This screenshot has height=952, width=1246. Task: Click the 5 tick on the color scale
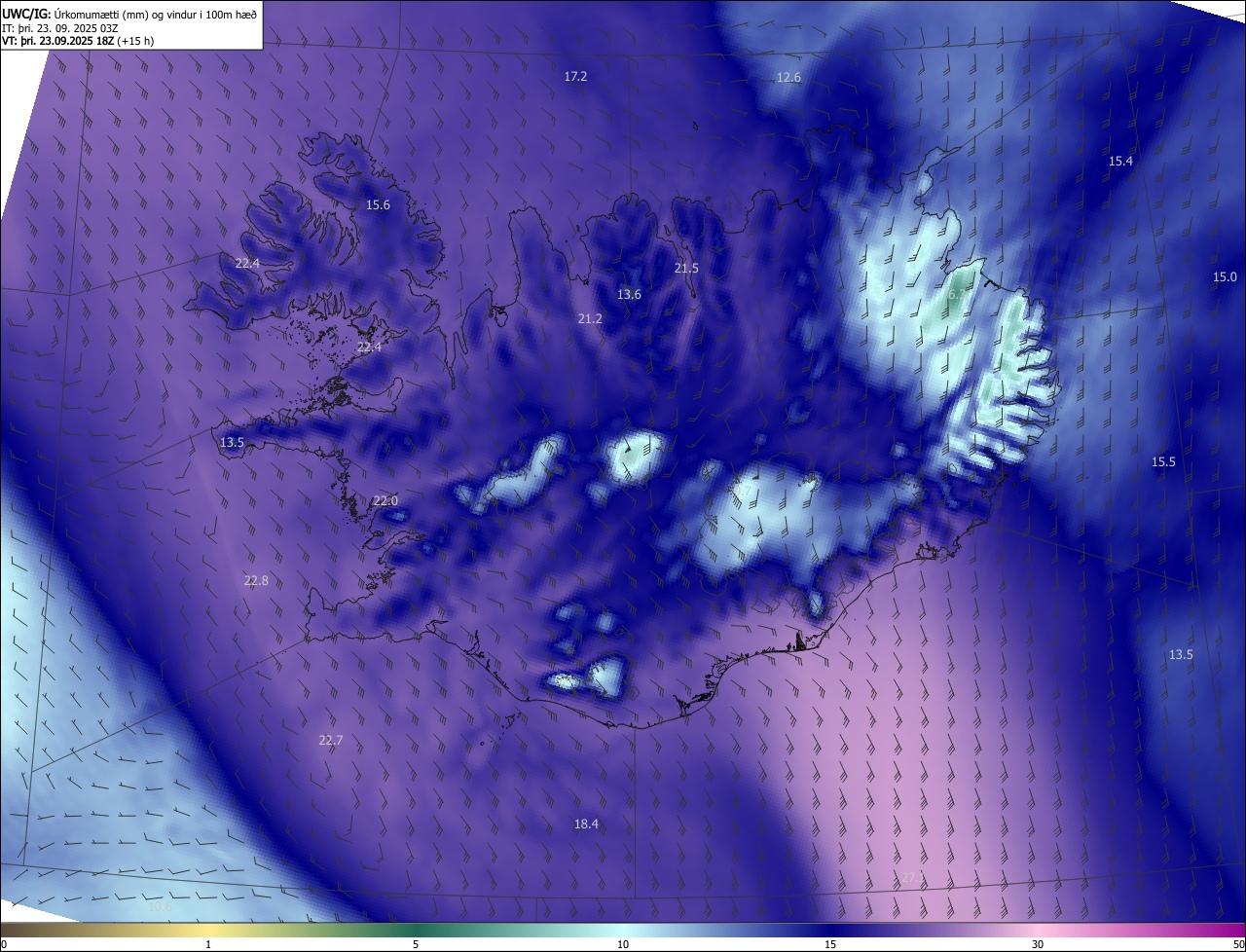click(416, 944)
